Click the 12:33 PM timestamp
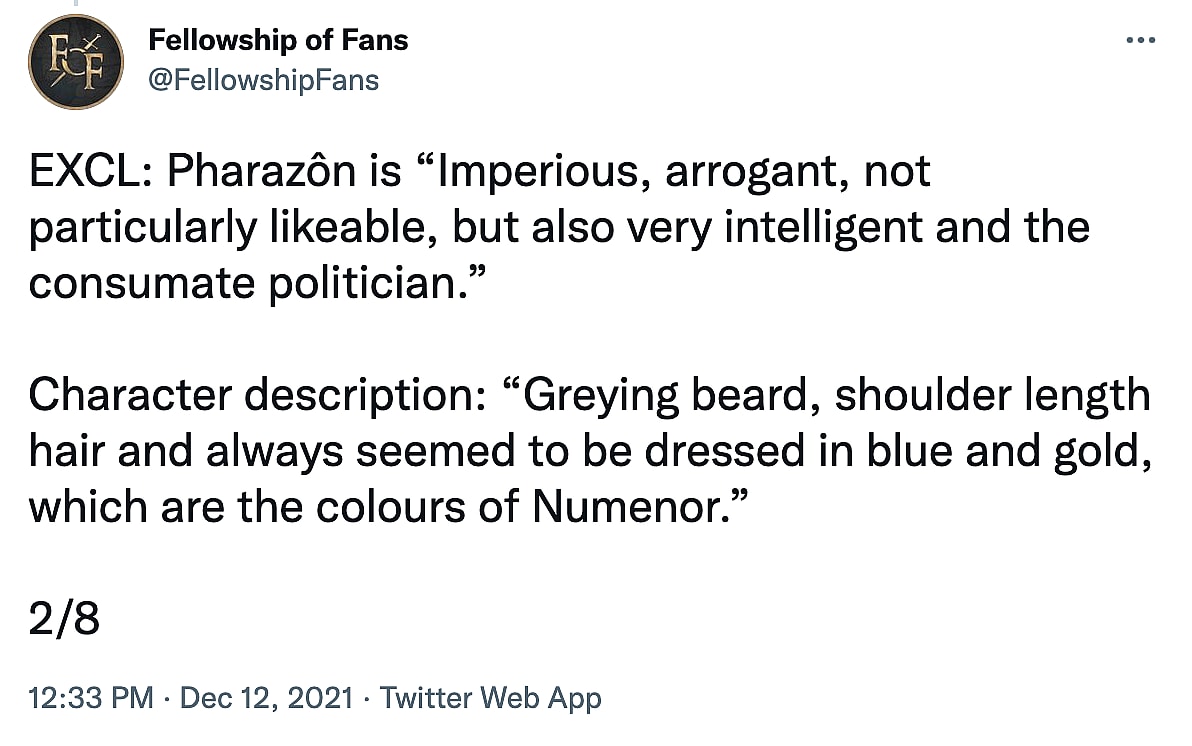Screen dimensions: 1192x746 [91, 697]
